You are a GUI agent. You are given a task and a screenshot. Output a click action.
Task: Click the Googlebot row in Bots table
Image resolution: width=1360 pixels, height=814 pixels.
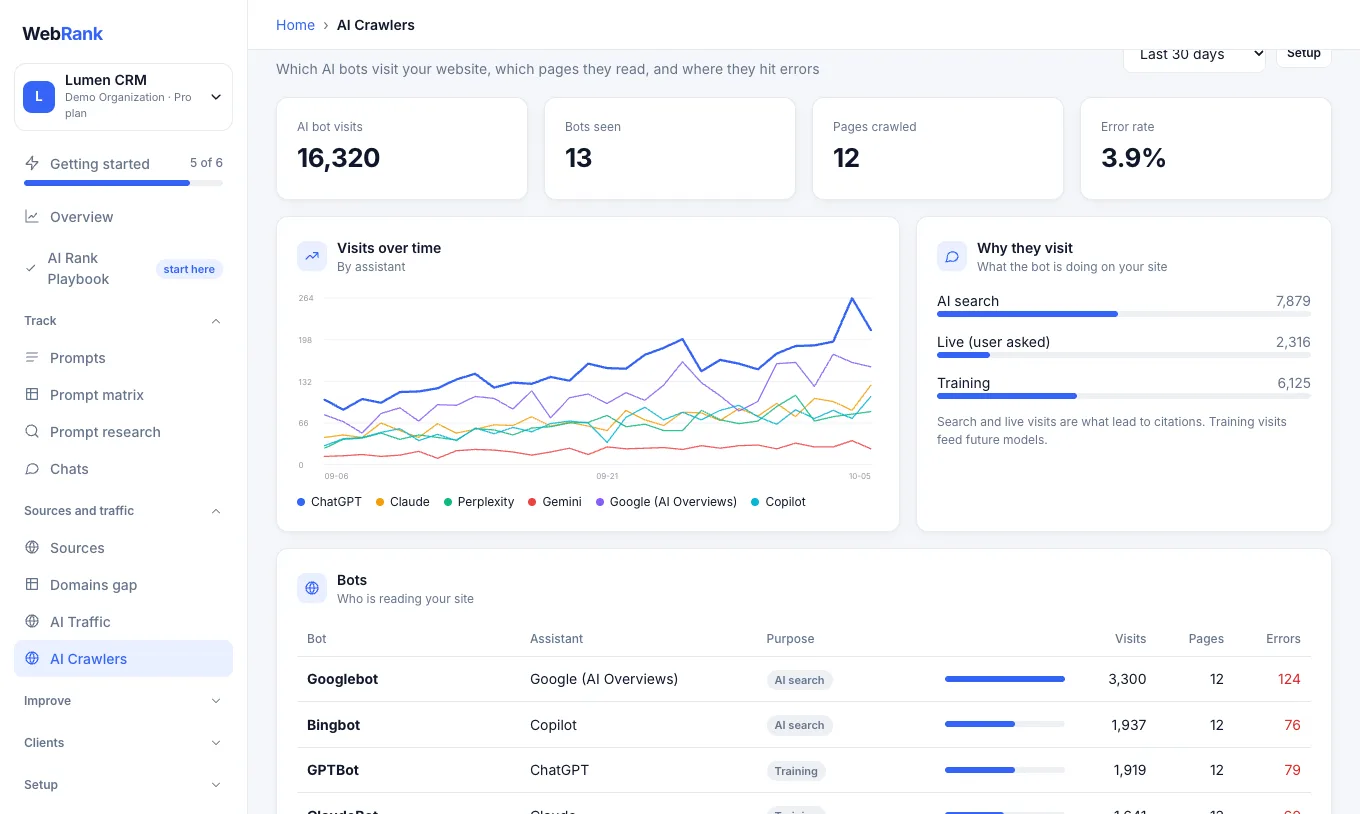pos(804,679)
